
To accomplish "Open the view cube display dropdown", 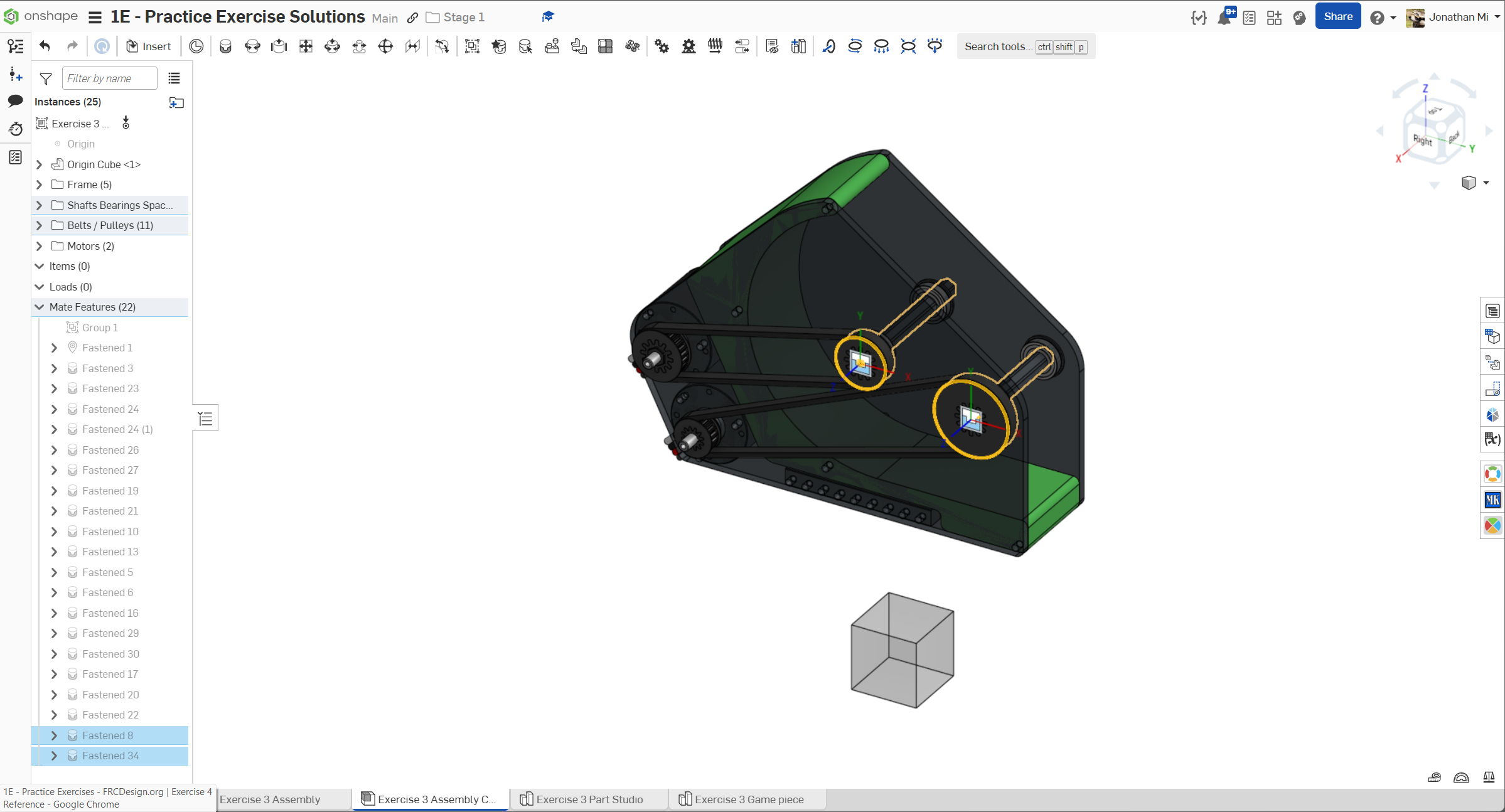I will coord(1486,183).
